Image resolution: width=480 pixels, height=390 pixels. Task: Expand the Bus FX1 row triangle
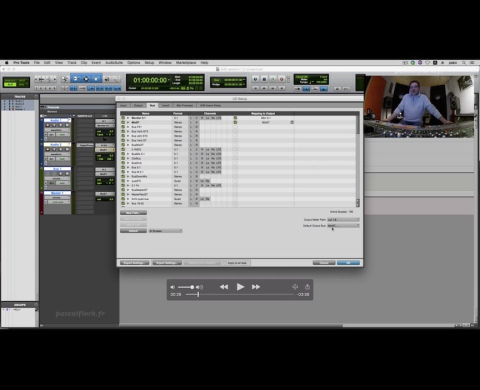[128, 127]
